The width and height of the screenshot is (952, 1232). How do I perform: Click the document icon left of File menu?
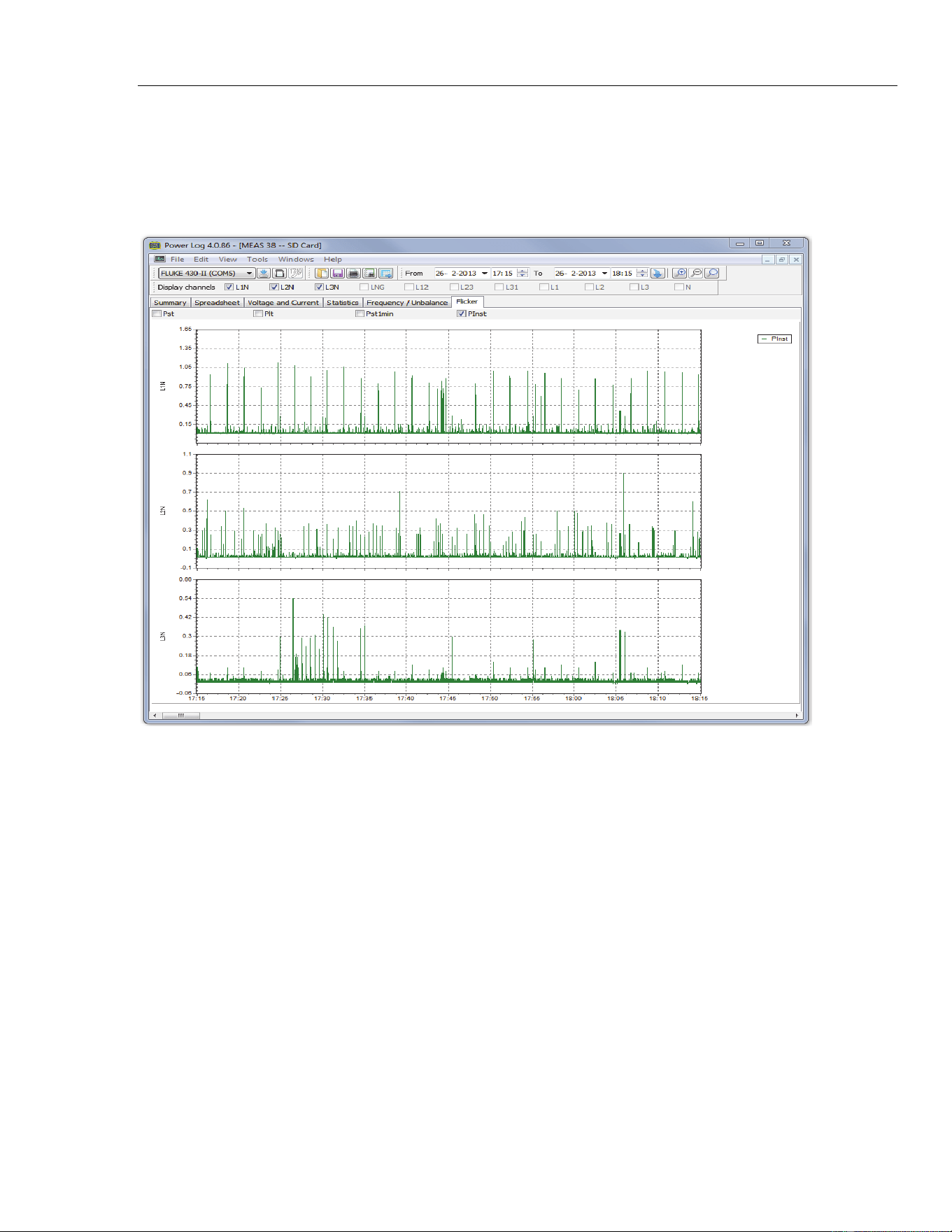click(159, 259)
